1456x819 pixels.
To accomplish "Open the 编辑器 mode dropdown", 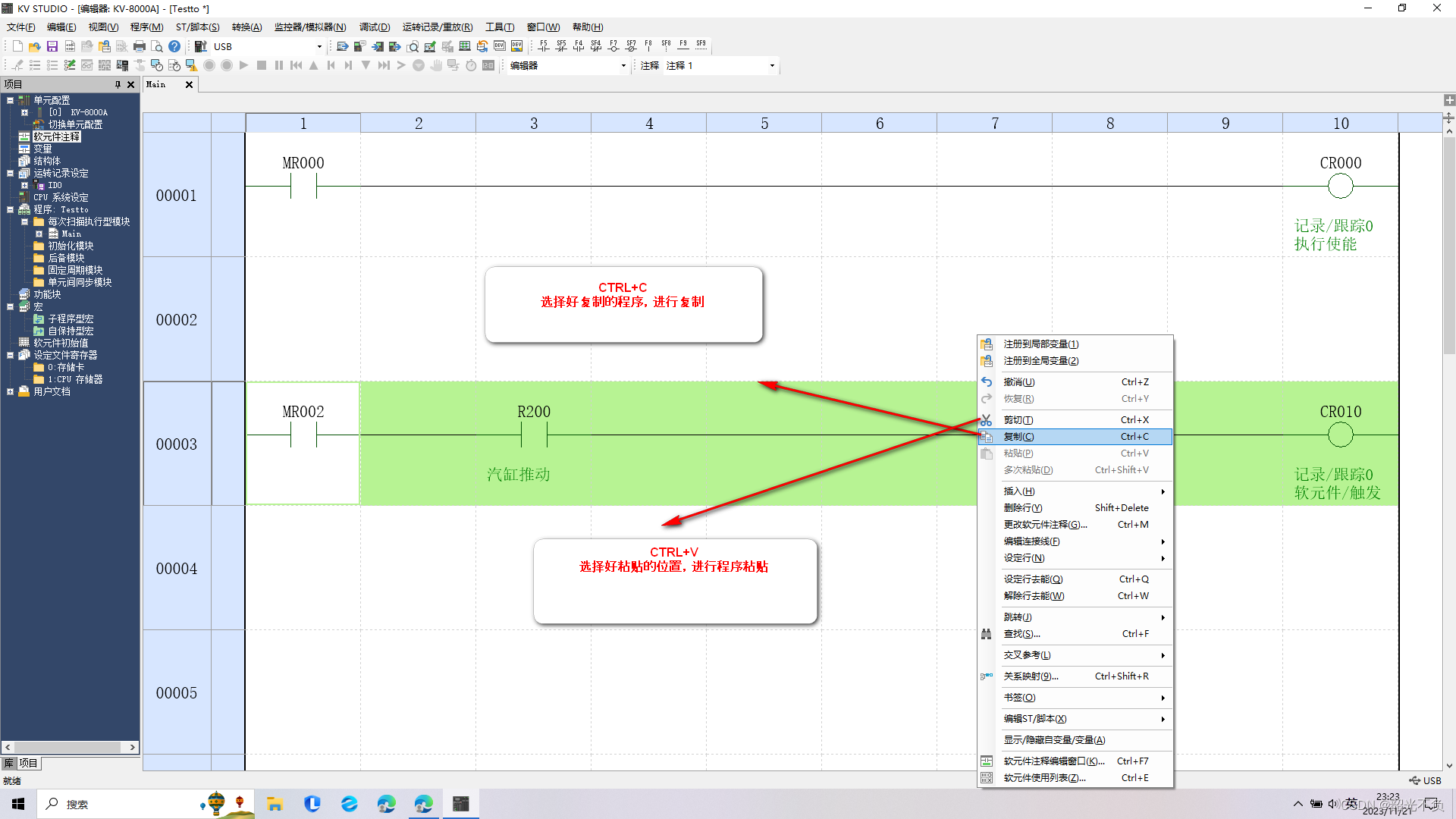I will 623,66.
